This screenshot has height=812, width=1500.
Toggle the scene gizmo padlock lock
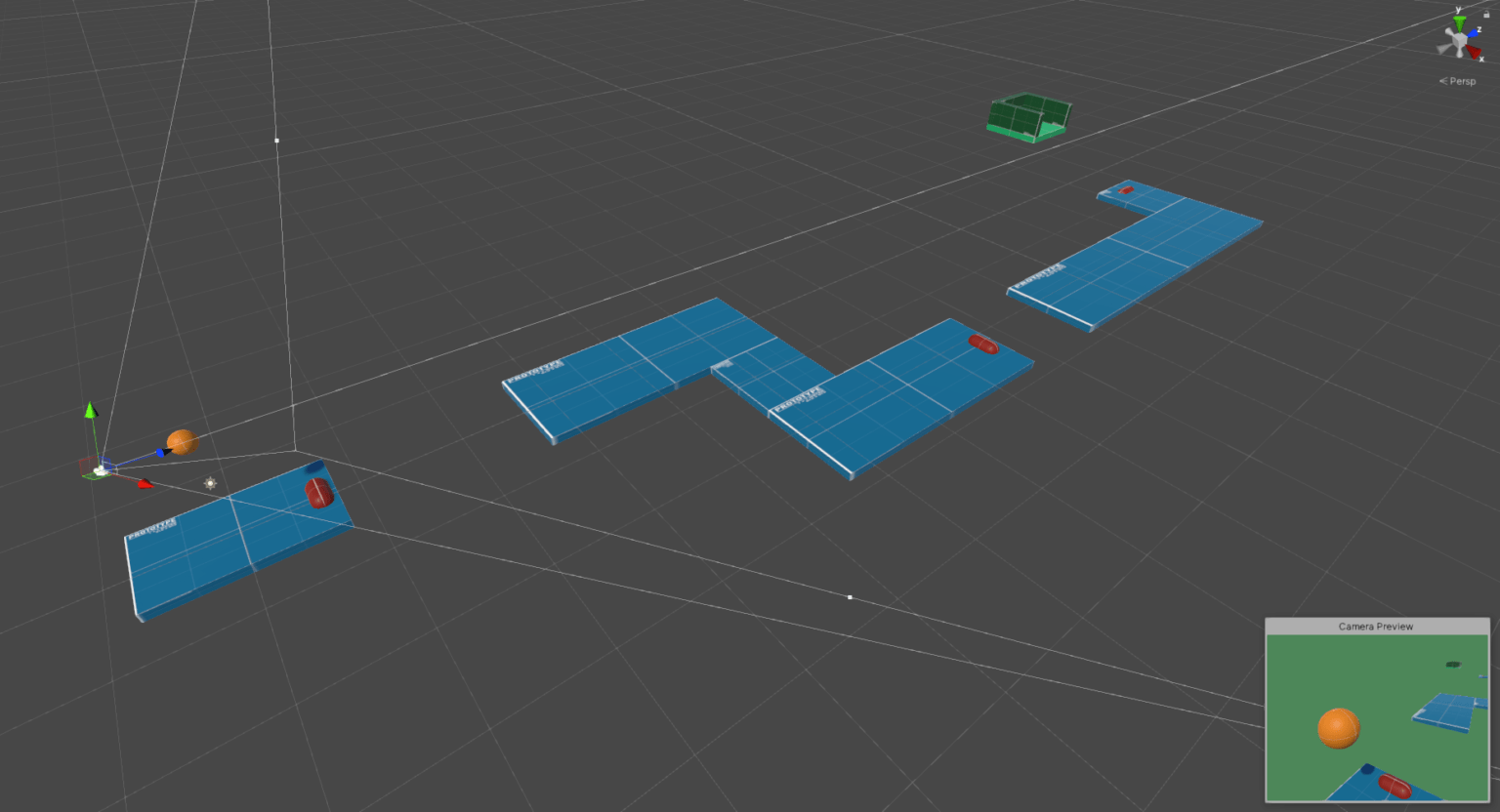pyautogui.click(x=1486, y=14)
